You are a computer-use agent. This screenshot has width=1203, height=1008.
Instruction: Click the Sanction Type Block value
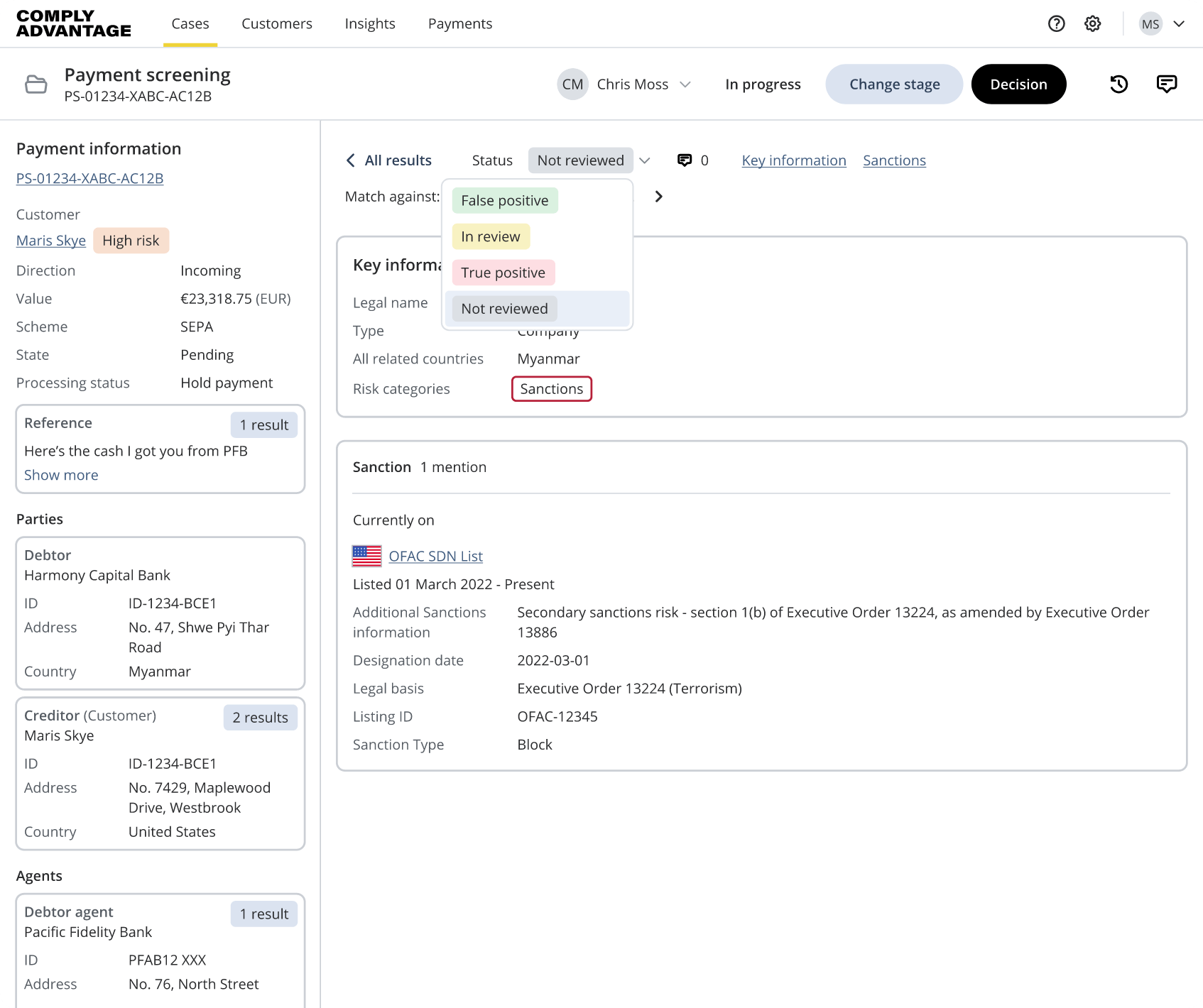click(534, 745)
